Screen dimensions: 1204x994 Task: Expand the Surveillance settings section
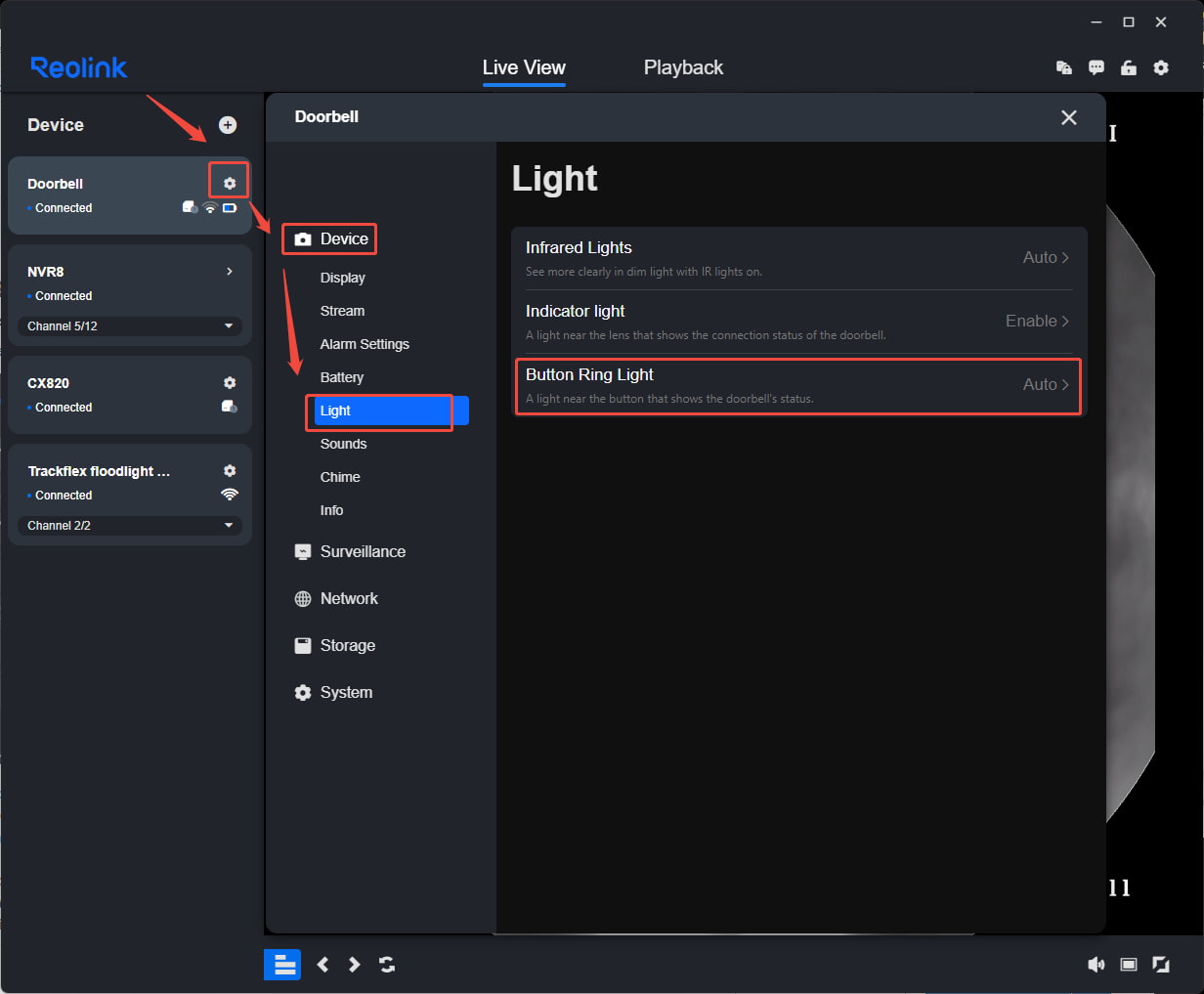[x=350, y=551]
